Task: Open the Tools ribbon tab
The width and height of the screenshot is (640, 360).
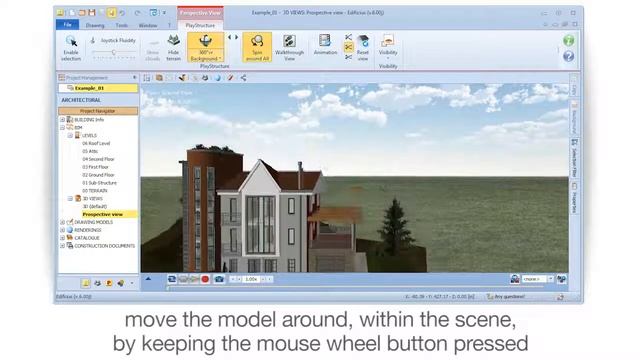Action: 121,25
